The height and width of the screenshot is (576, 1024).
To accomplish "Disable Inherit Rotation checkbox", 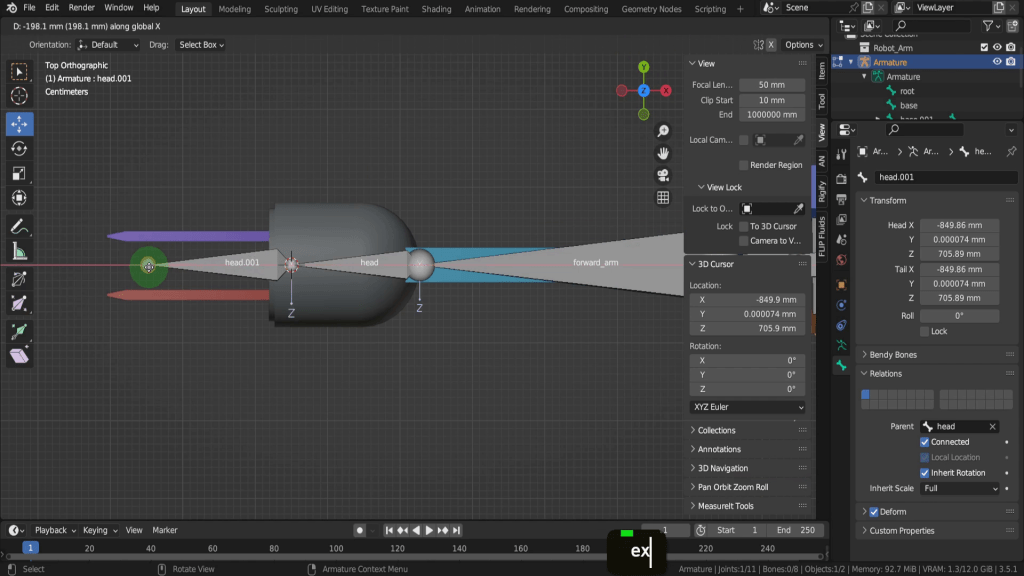I will [x=925, y=473].
